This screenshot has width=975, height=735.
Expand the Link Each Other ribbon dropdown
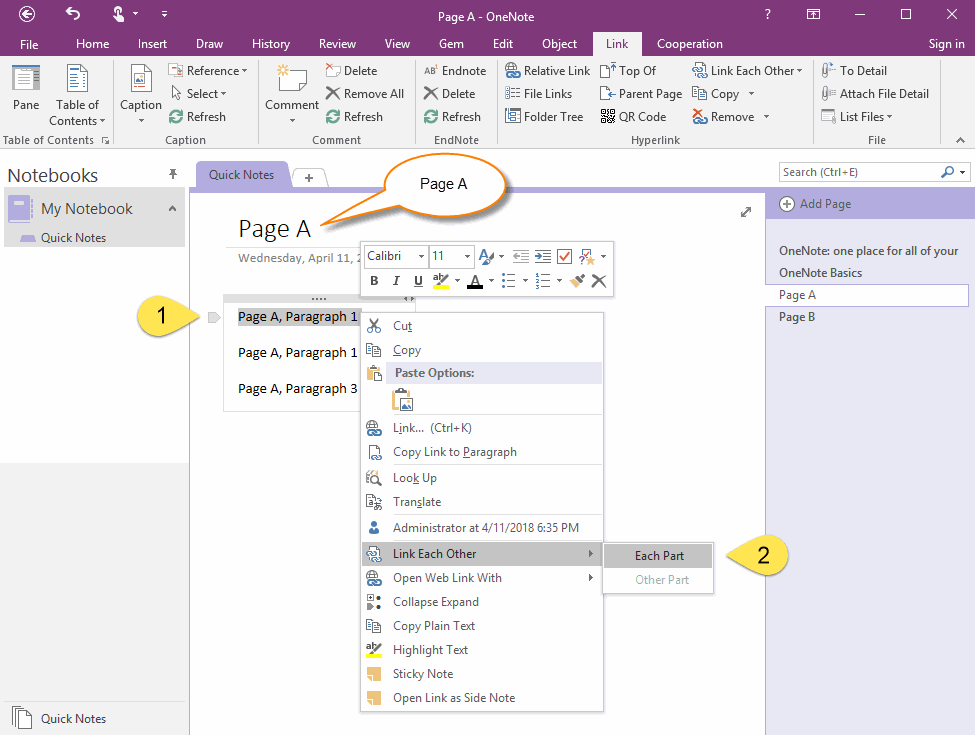pos(800,71)
